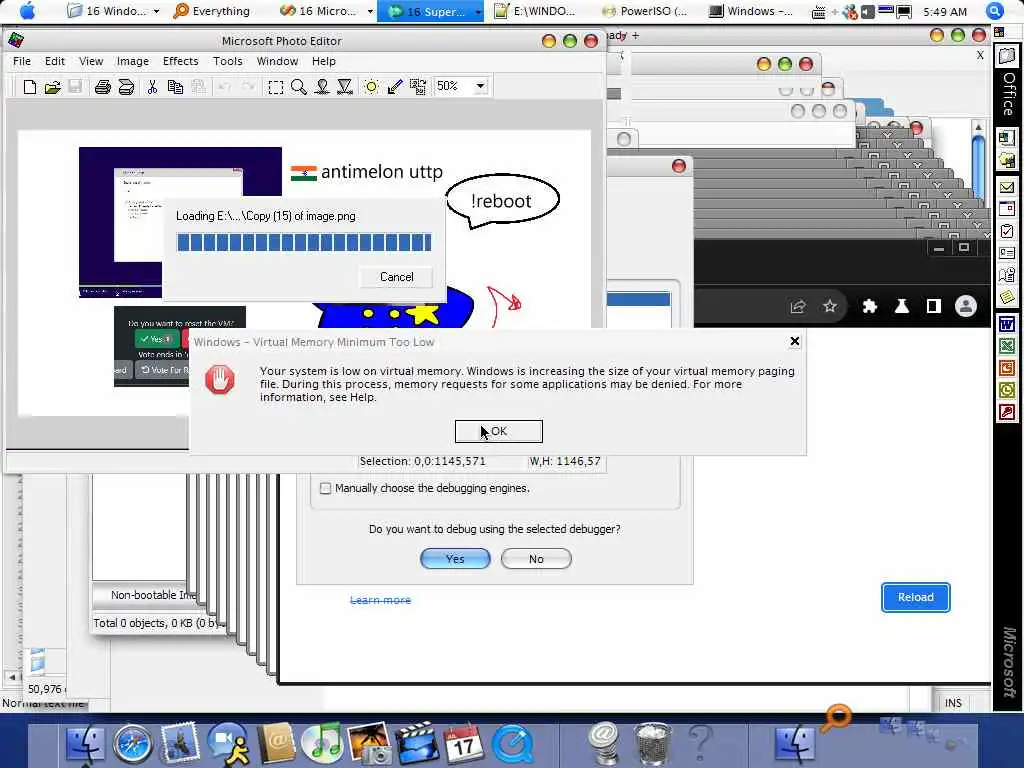The width and height of the screenshot is (1024, 768).
Task: Click the loading progress bar
Action: (x=304, y=242)
